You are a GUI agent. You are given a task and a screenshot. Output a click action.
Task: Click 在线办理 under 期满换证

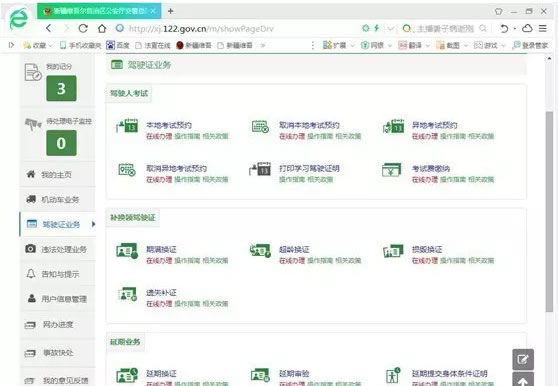point(159,260)
